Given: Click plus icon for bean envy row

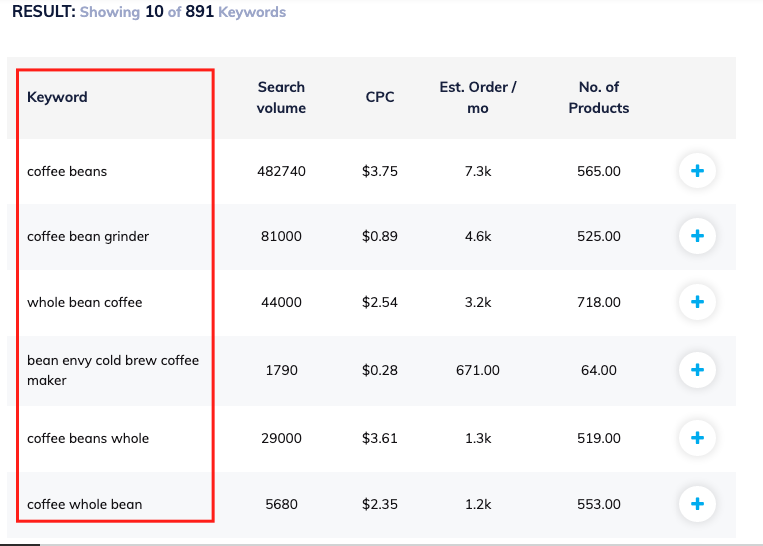Looking at the screenshot, I should pos(697,370).
